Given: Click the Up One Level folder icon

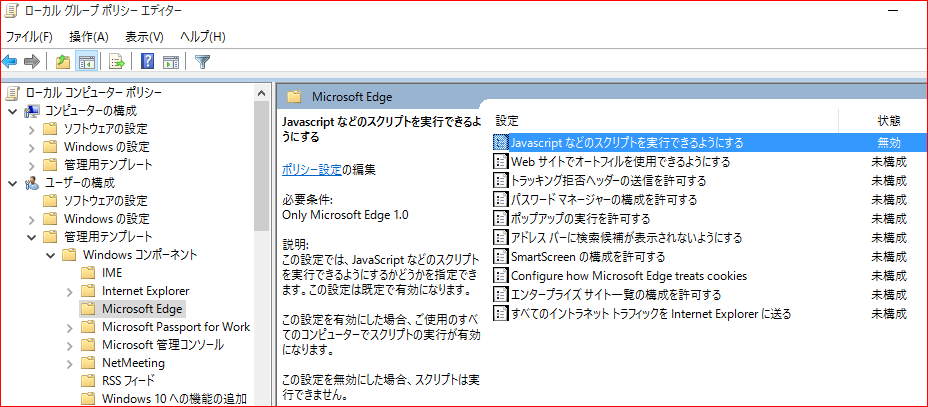Looking at the screenshot, I should tap(63, 61).
